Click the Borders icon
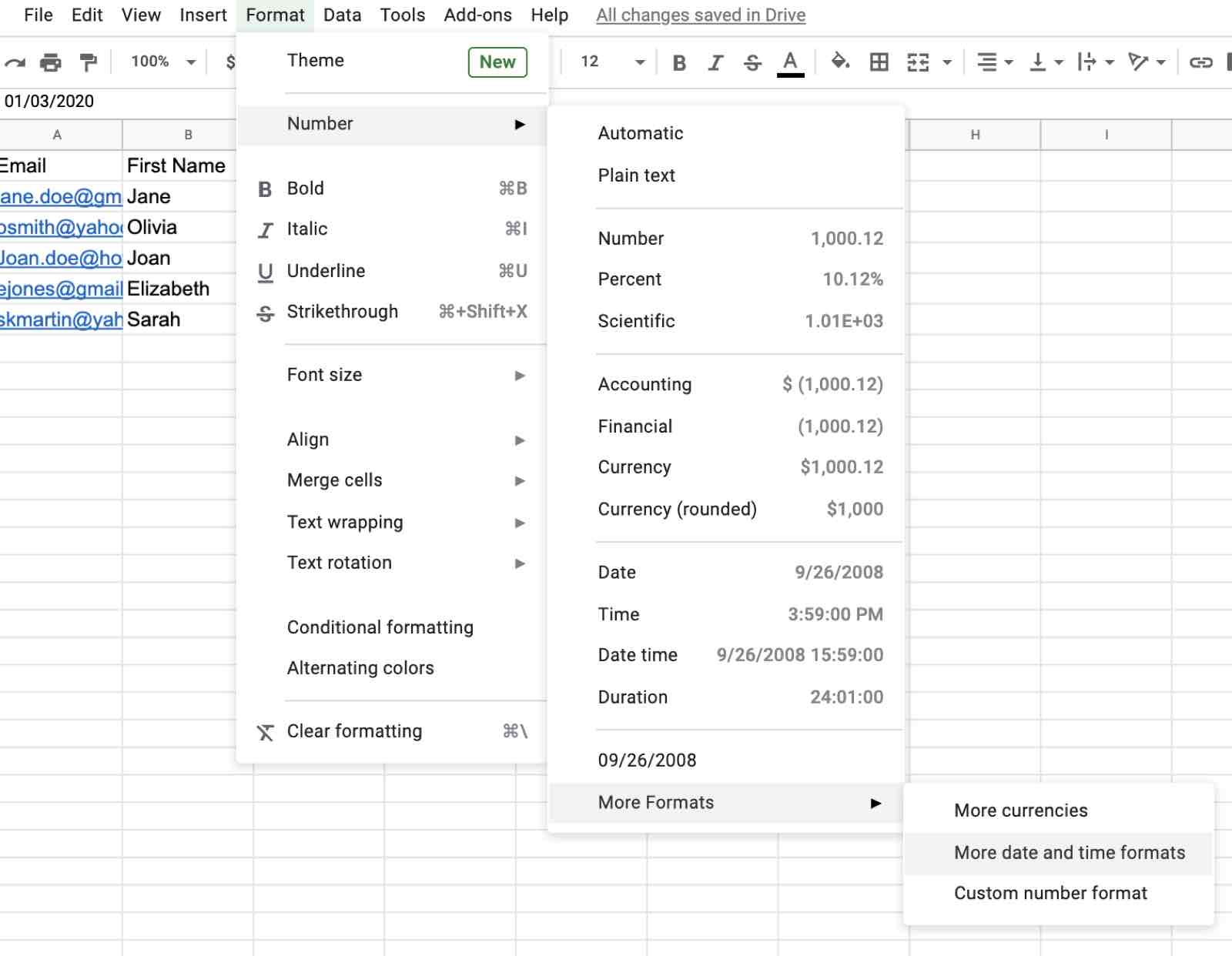Image resolution: width=1232 pixels, height=956 pixels. [x=879, y=62]
